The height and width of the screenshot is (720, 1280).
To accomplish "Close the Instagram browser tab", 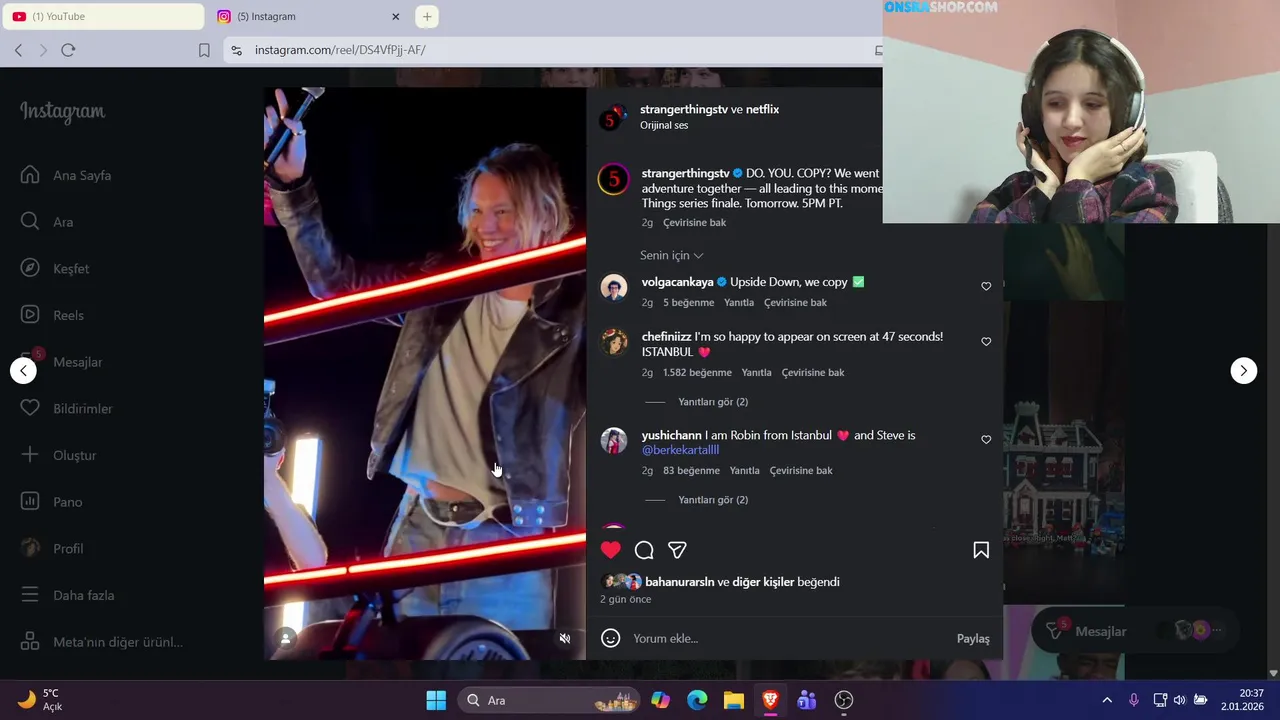I will [395, 16].
